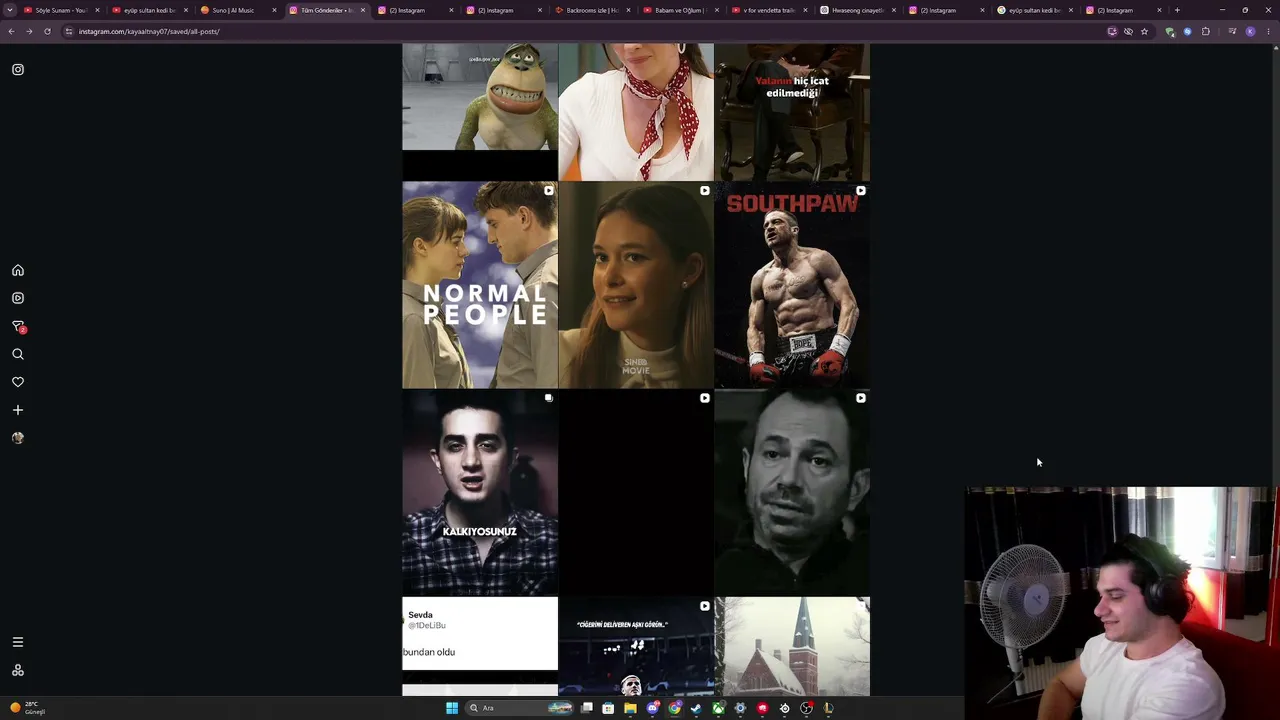Bookmark this page with the star icon

pos(1145,31)
